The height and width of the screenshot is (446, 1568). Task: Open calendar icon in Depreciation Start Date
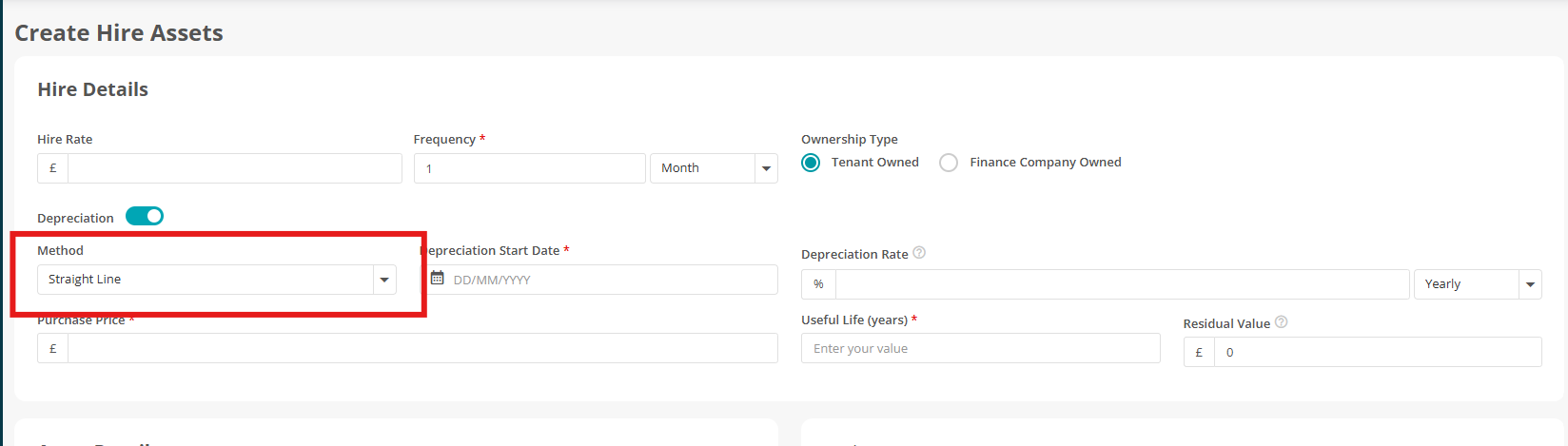pyautogui.click(x=438, y=279)
